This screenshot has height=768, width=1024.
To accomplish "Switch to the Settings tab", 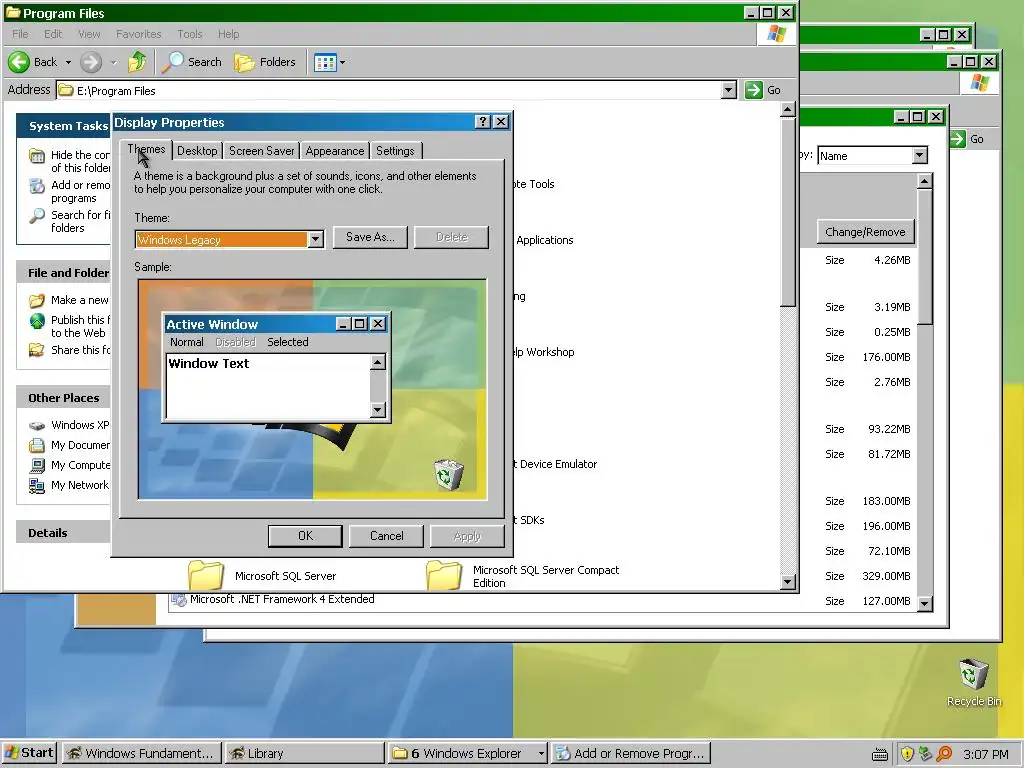I will (x=395, y=151).
